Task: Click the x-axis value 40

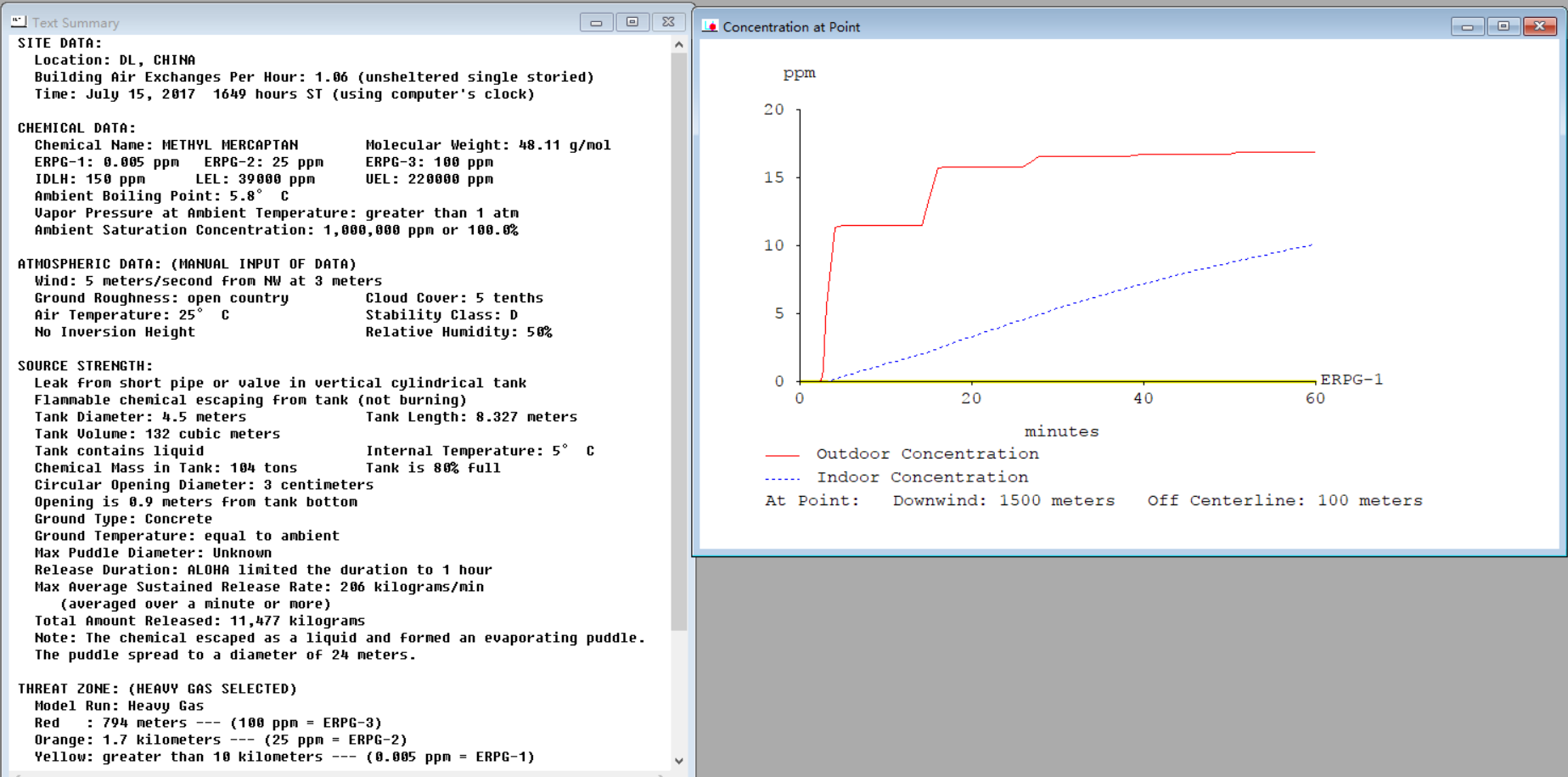Action: (1143, 398)
